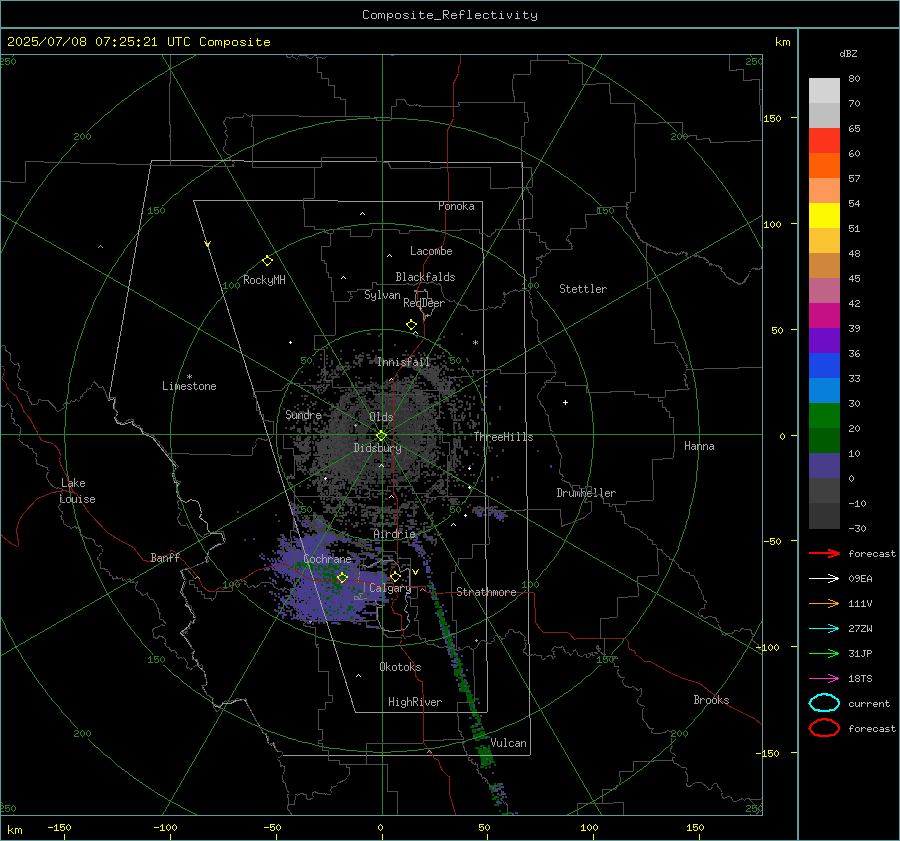Click the HighRiver label
Viewport: 900px width, 841px height.
click(x=415, y=702)
